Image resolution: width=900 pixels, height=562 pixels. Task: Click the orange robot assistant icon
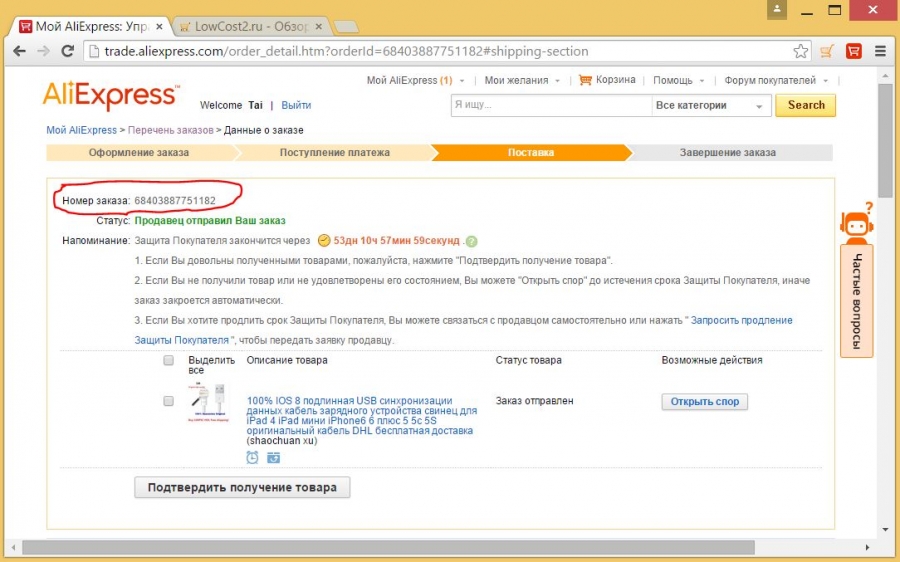click(856, 222)
